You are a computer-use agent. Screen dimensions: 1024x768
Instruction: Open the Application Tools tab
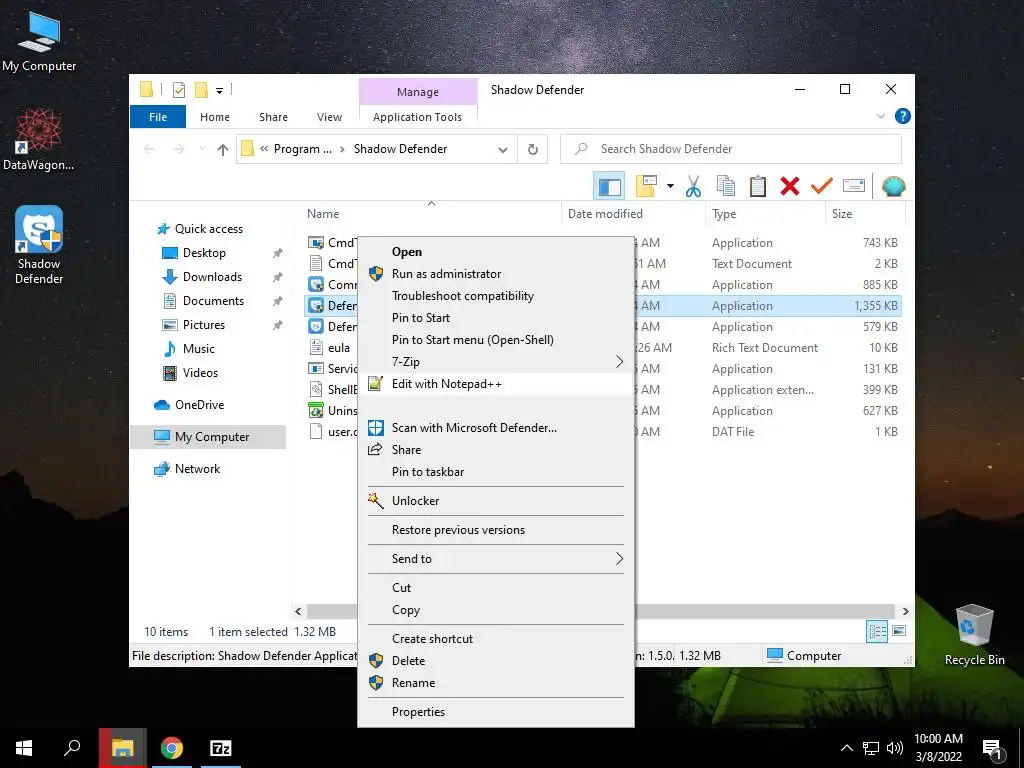coord(417,117)
